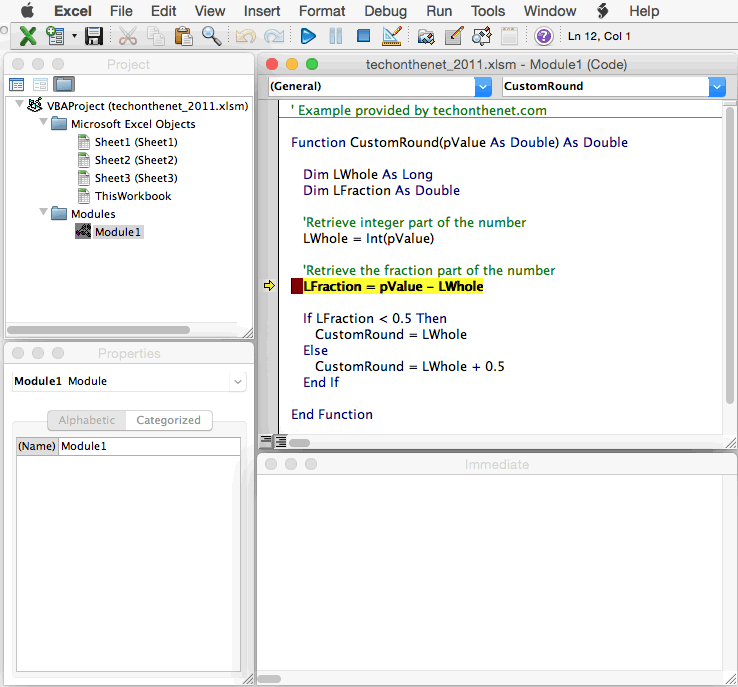The width and height of the screenshot is (738, 687).
Task: Open the Object Browser toolbar icon
Action: [x=481, y=36]
